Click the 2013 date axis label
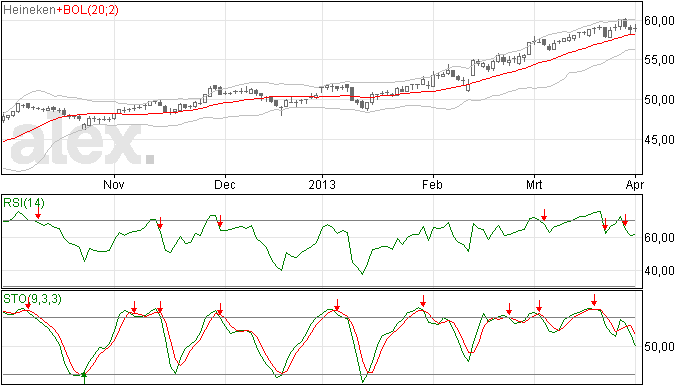Screen dimensions: 690x387 tap(322, 184)
